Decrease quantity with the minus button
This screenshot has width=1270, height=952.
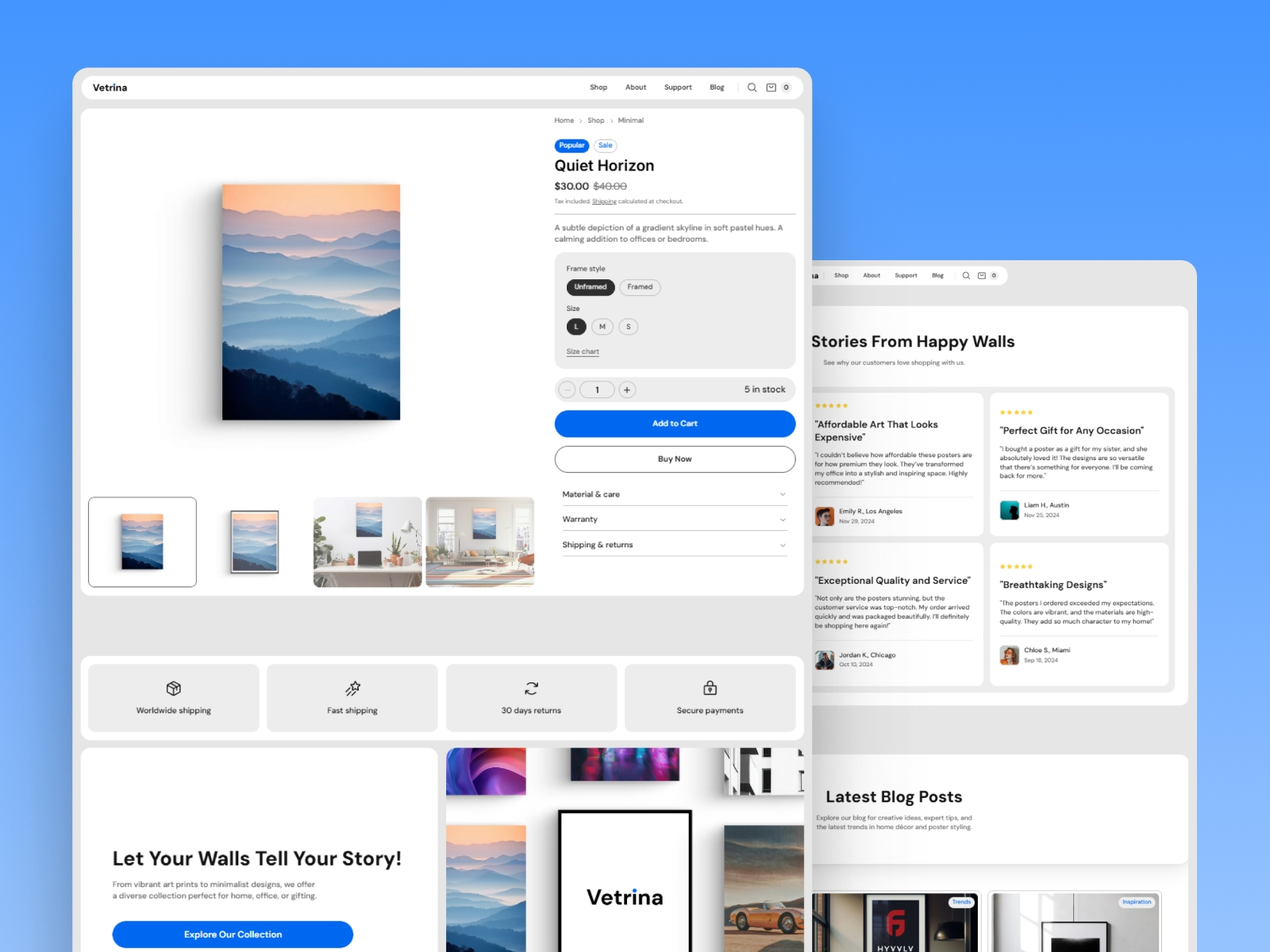(567, 390)
